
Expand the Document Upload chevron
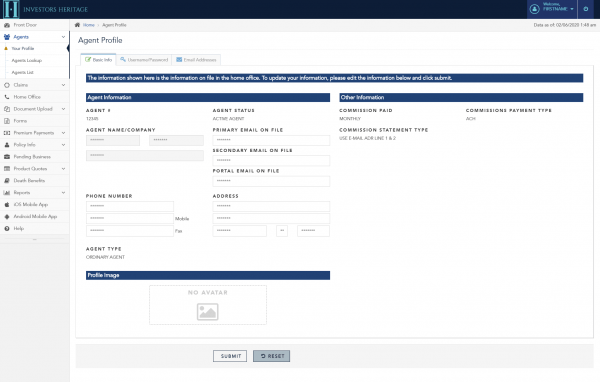(x=63, y=109)
